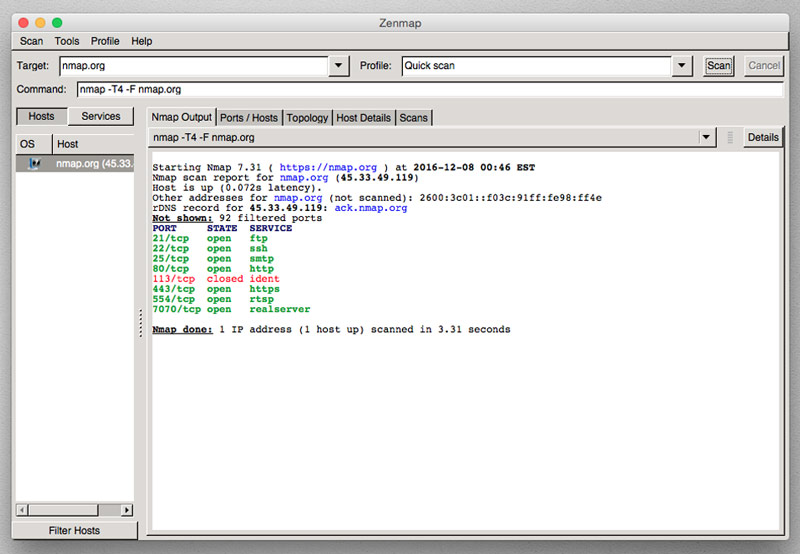Toggle the Hosts view button
Image resolution: width=800 pixels, height=554 pixels.
pyautogui.click(x=41, y=116)
